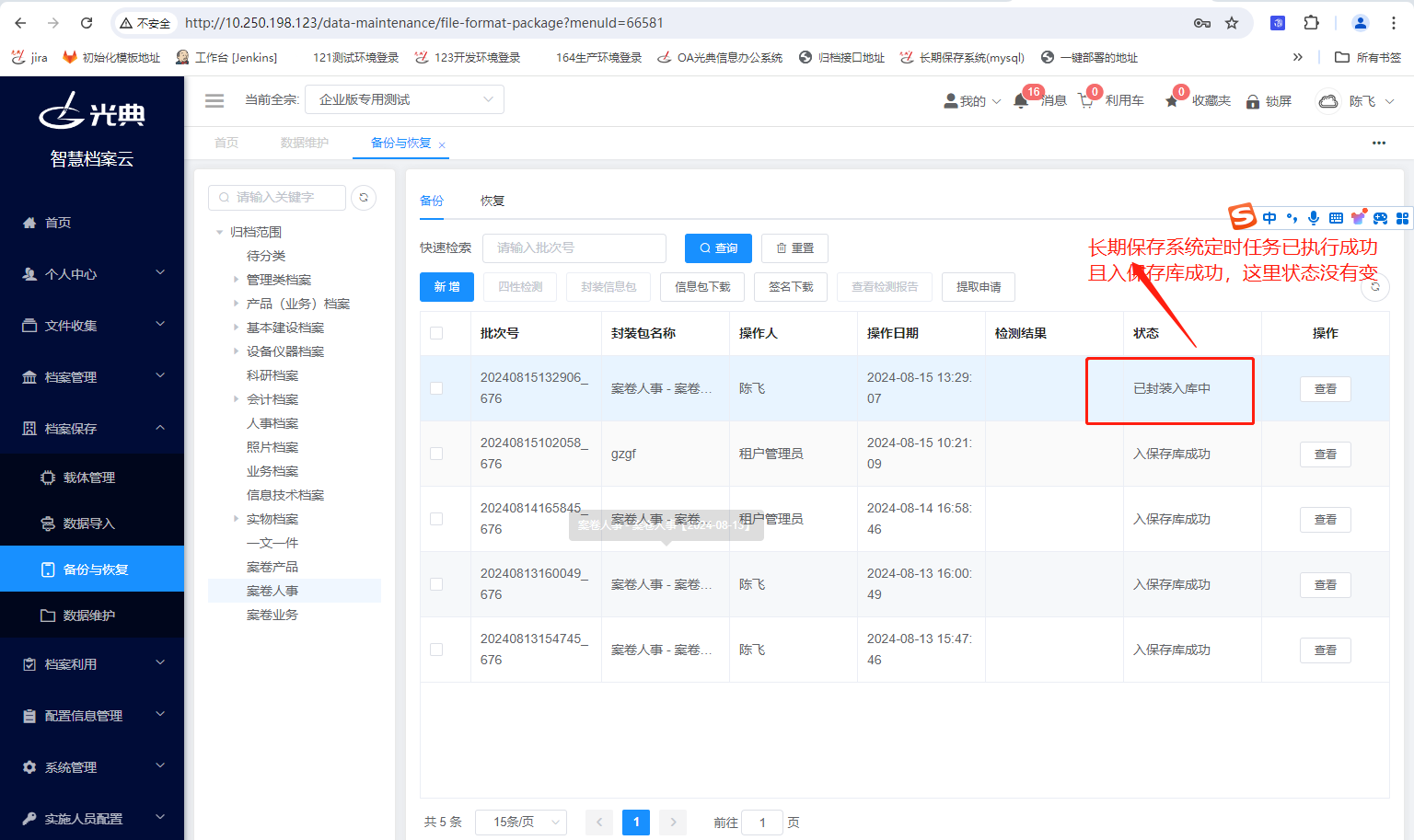1414x840 pixels.
Task: Select the 备份 tab
Action: click(x=432, y=201)
